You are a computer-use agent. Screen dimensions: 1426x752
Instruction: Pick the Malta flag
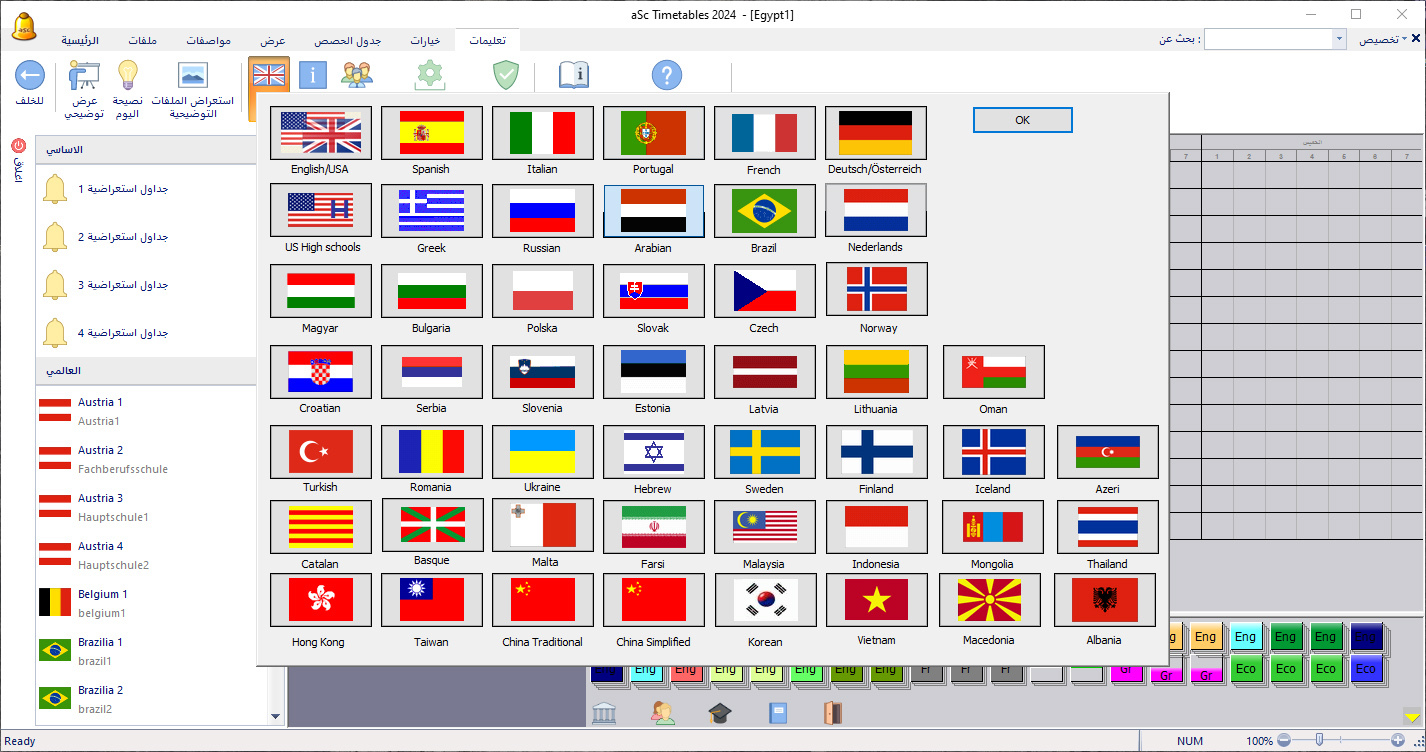[x=543, y=525]
